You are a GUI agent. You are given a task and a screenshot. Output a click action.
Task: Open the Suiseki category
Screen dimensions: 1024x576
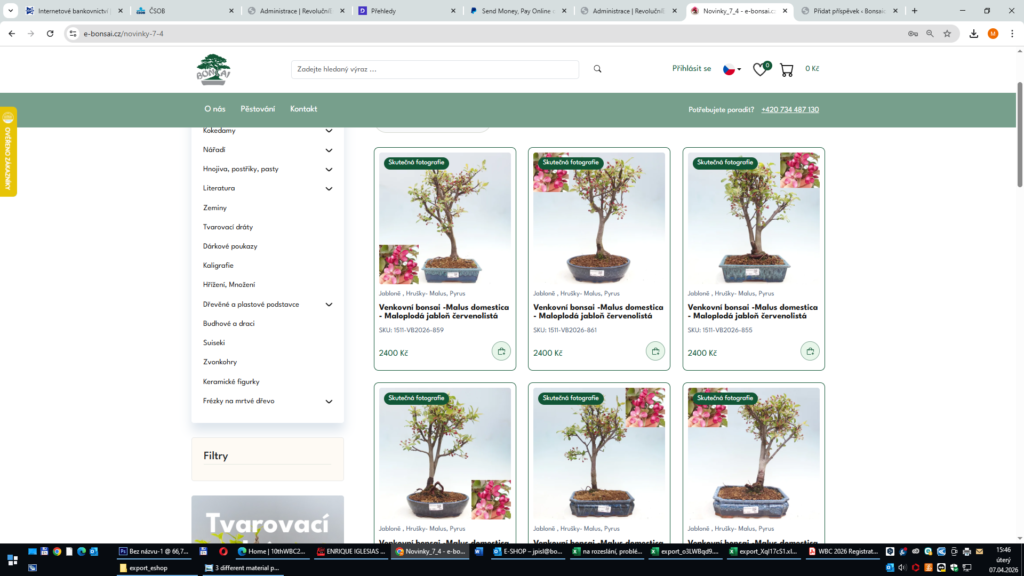tap(214, 342)
